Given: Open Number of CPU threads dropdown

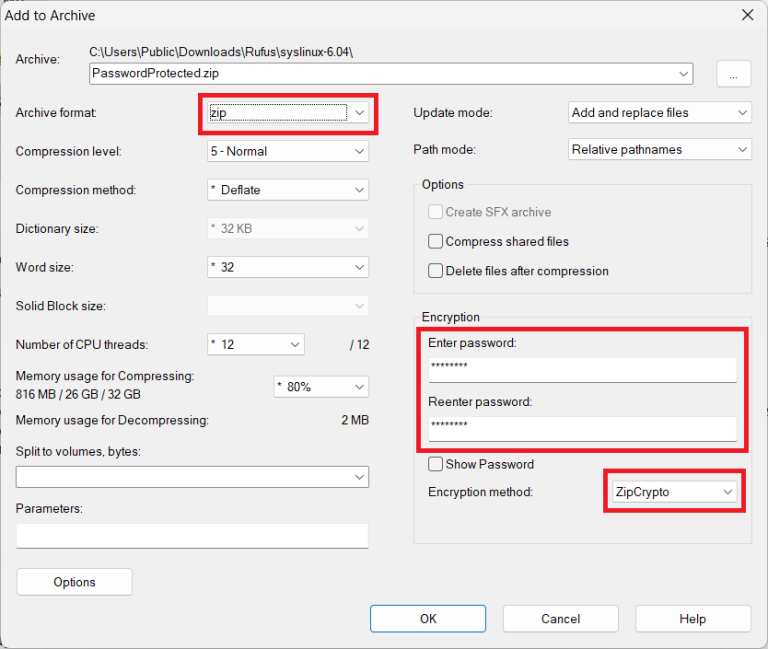Looking at the screenshot, I should pos(255,344).
